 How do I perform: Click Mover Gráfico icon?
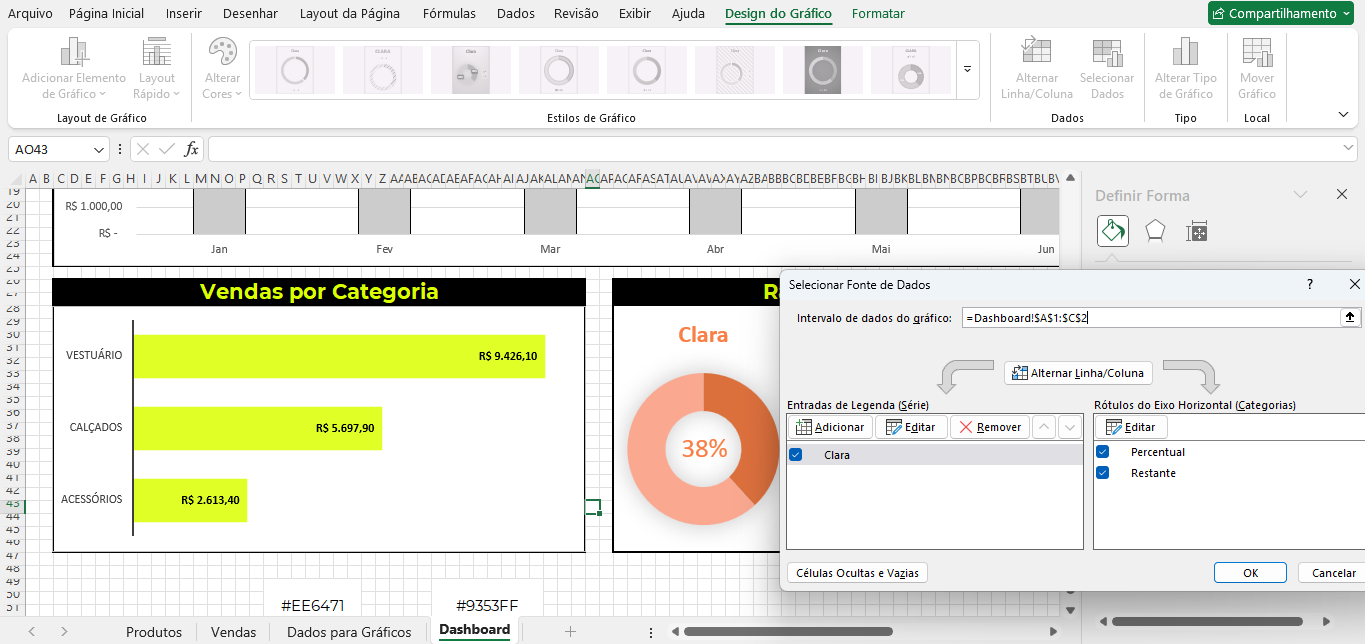coord(1257,68)
